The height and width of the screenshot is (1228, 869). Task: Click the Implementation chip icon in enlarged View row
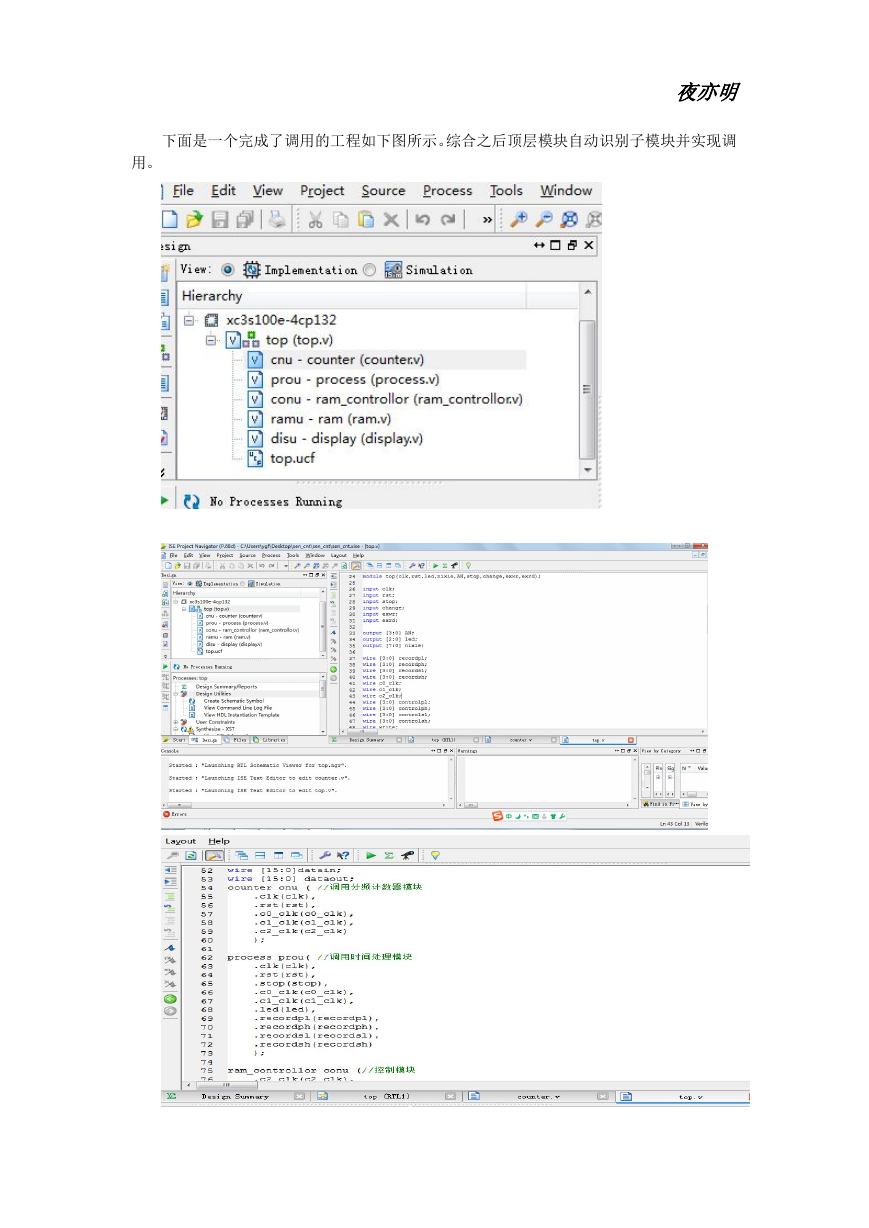coord(252,270)
